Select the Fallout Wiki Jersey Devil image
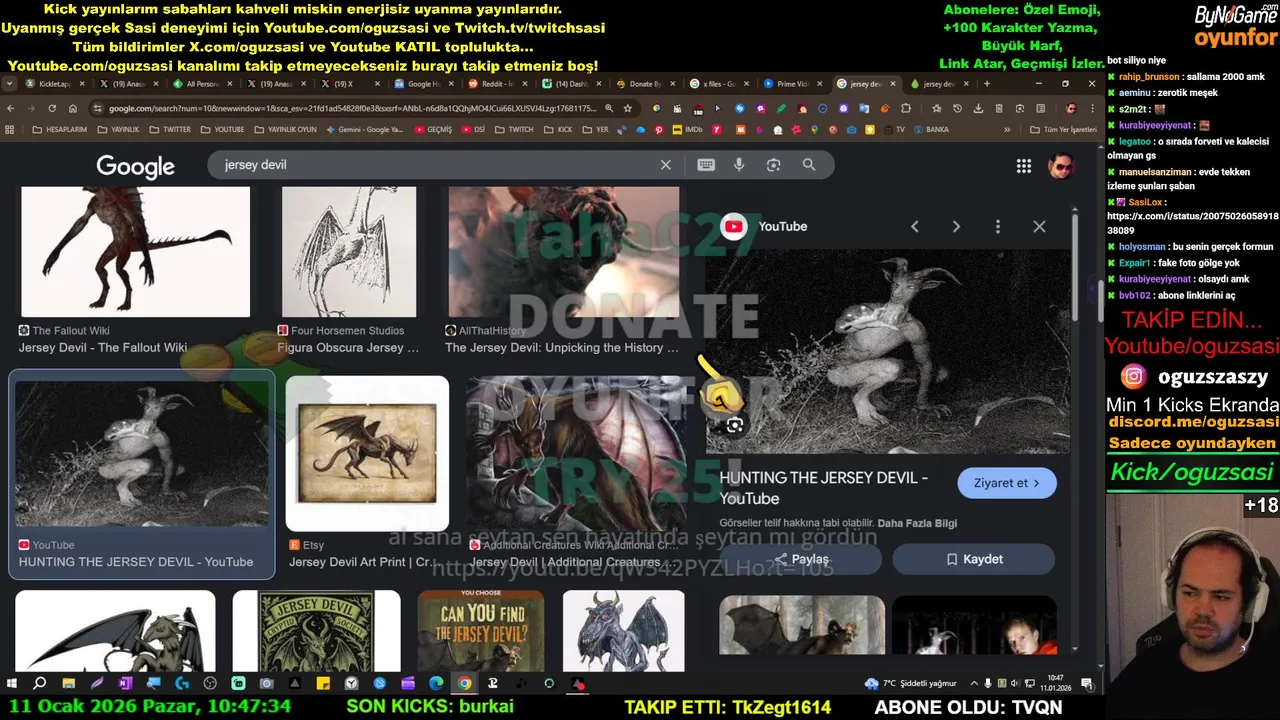Image resolution: width=1280 pixels, height=720 pixels. point(135,252)
